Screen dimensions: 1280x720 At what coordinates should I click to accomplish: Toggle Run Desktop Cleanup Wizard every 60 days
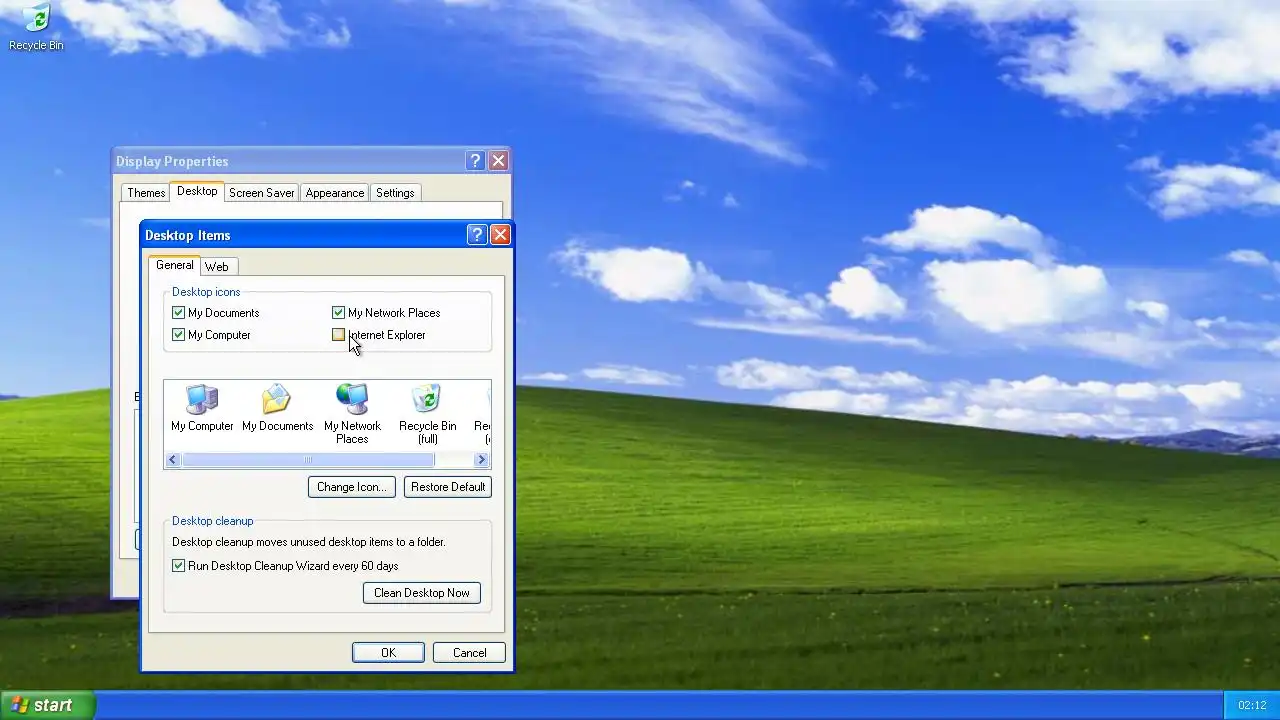pos(179,566)
